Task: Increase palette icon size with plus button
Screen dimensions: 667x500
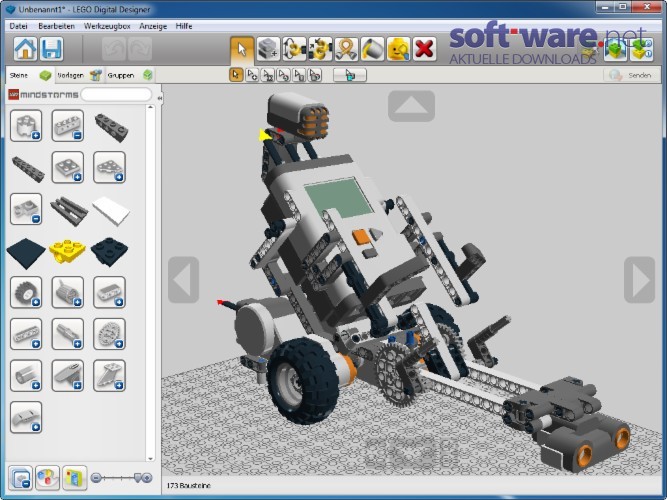Action: [147, 478]
